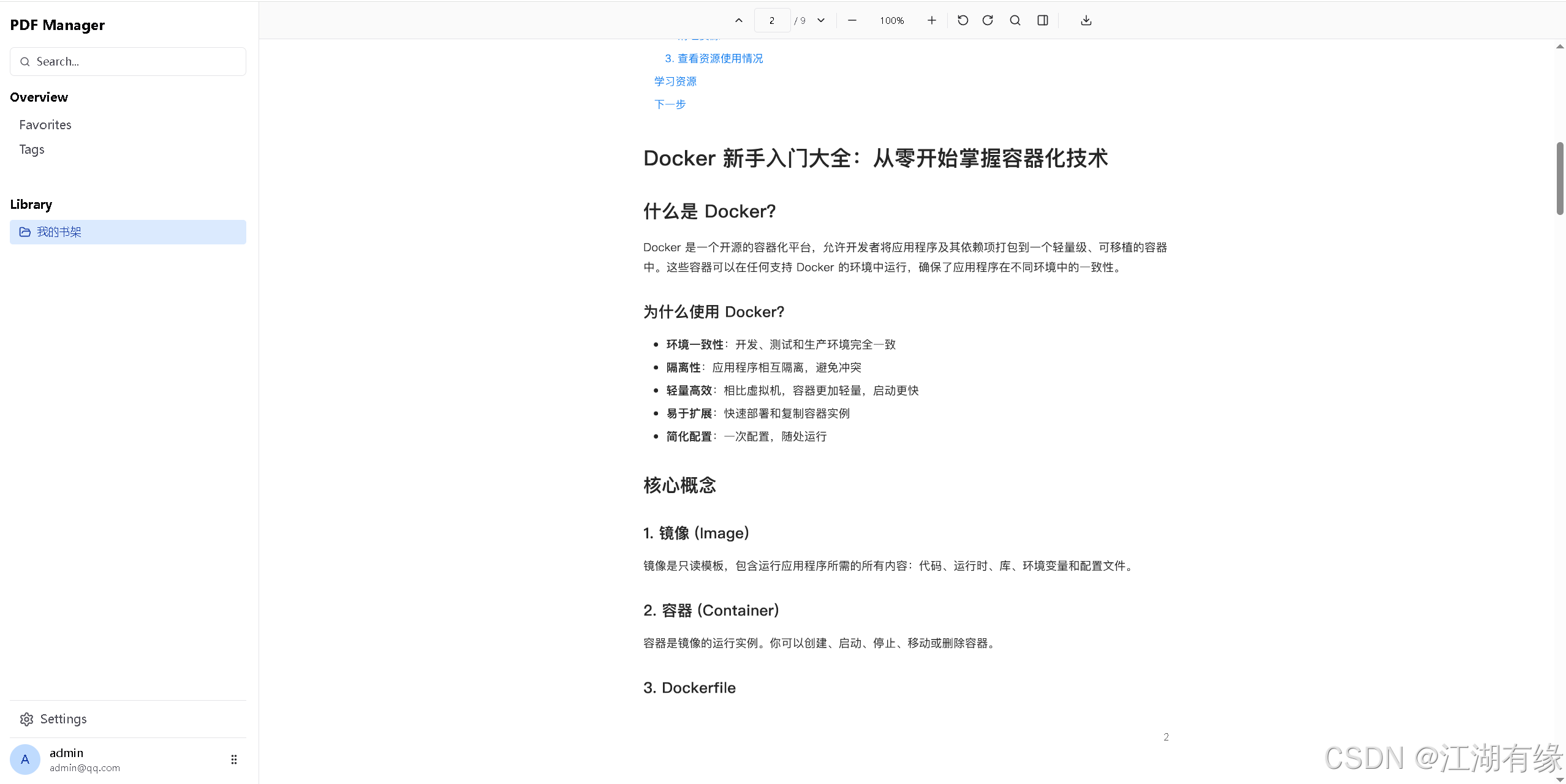Rotate page counterclockwise

click(963, 20)
